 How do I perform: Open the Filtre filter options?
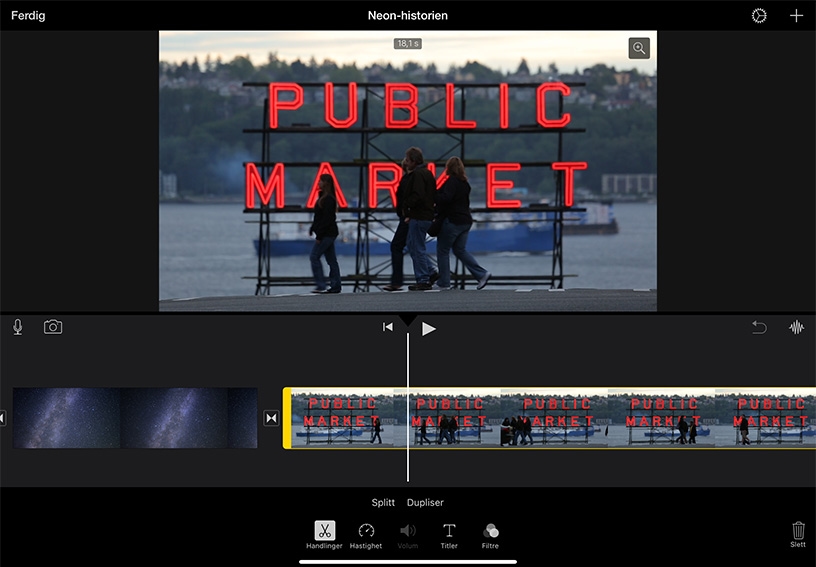[x=490, y=536]
